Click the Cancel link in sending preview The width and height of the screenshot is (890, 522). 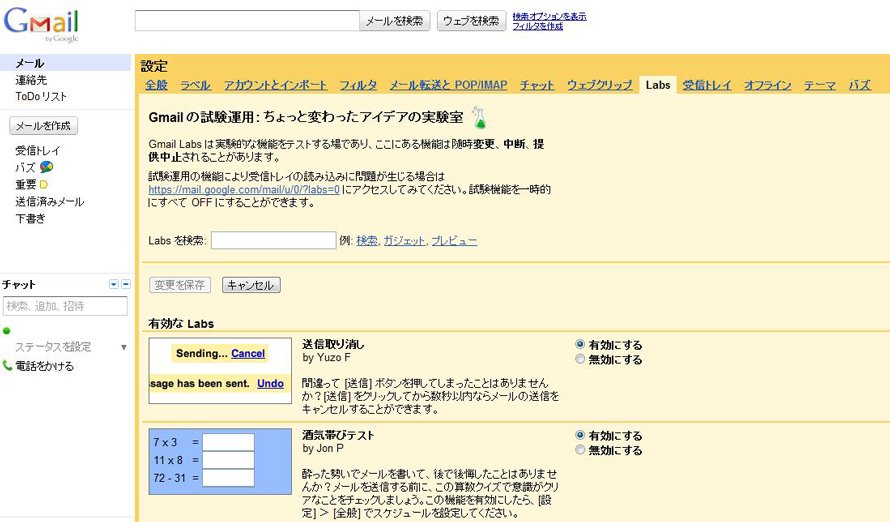point(248,353)
